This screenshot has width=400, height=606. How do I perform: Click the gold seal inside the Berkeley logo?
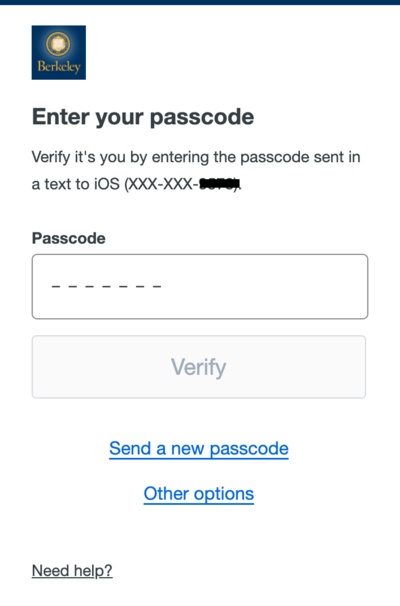click(x=58, y=44)
